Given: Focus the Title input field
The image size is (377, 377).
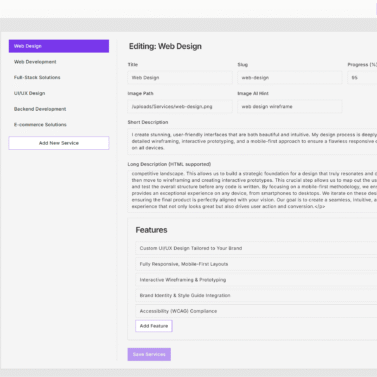Looking at the screenshot, I should click(x=180, y=77).
